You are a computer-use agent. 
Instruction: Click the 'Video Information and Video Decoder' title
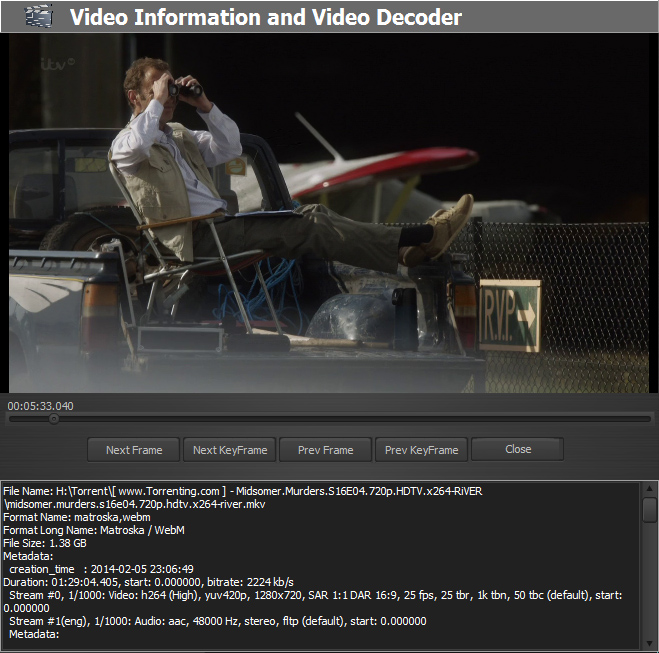pos(266,17)
